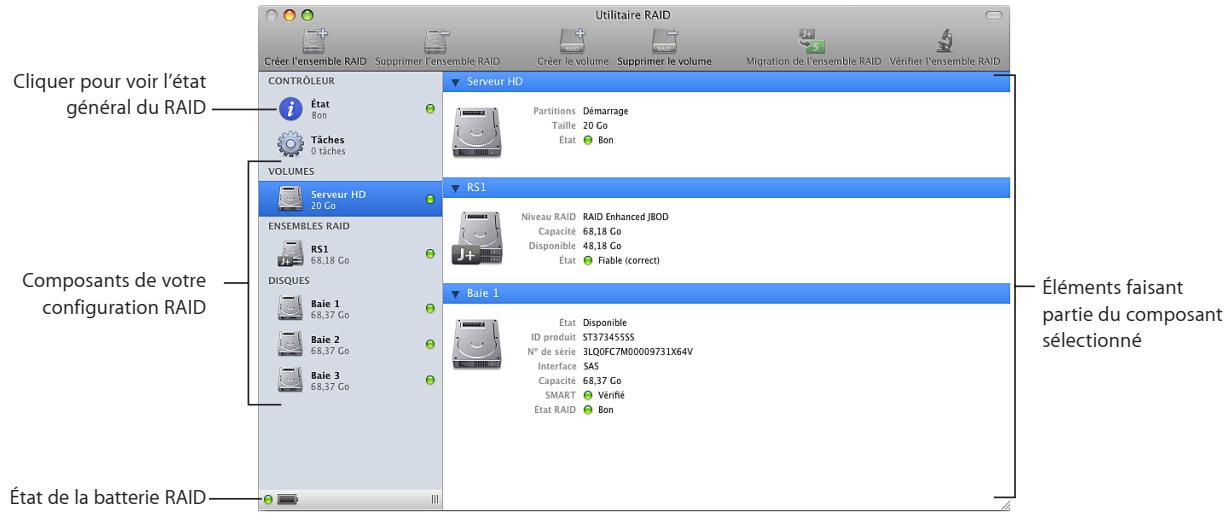Click the sidebar divider grip handle
The height and width of the screenshot is (518, 1229).
pyautogui.click(x=434, y=500)
